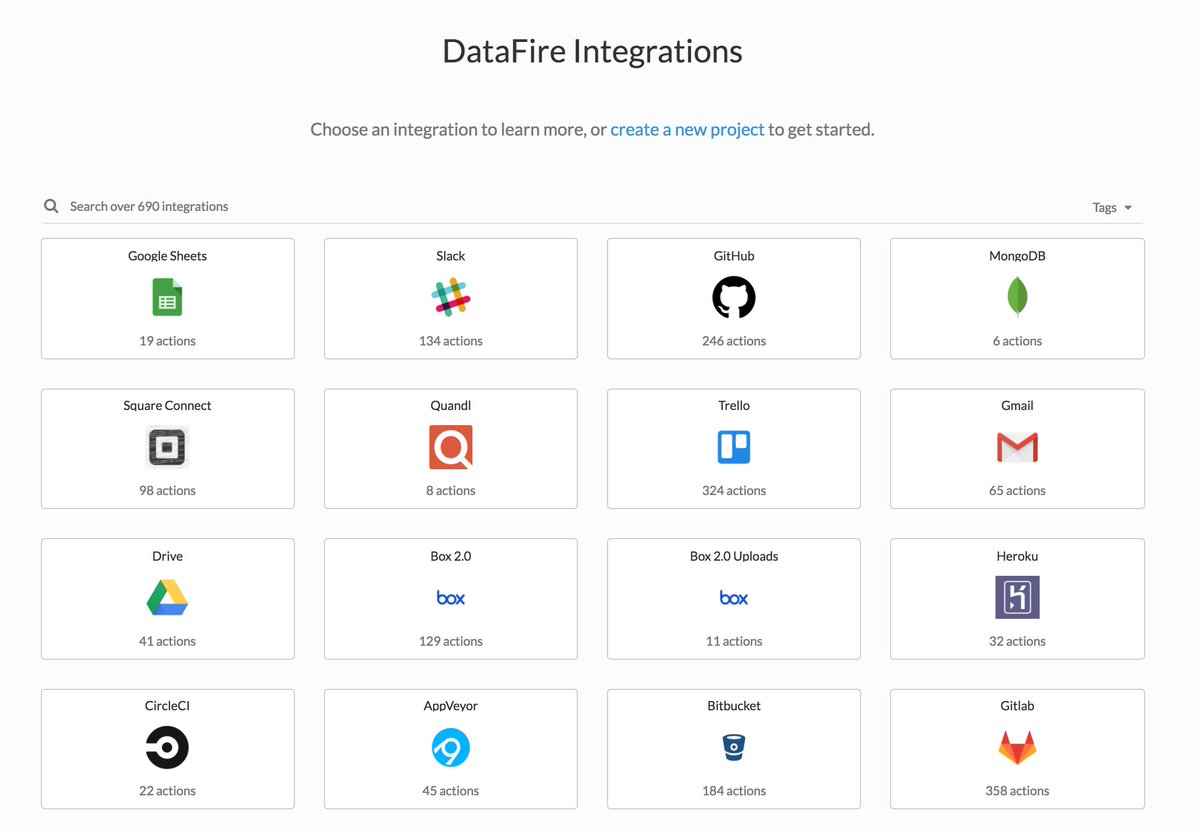
Task: Click the Heroku purple H logo
Action: point(1017,598)
